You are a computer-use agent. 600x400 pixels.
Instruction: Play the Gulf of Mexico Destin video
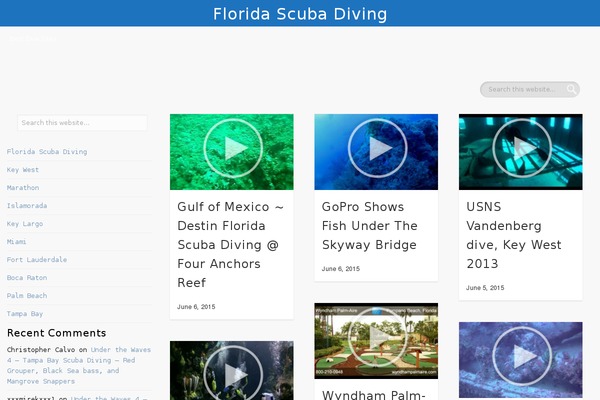(x=233, y=148)
